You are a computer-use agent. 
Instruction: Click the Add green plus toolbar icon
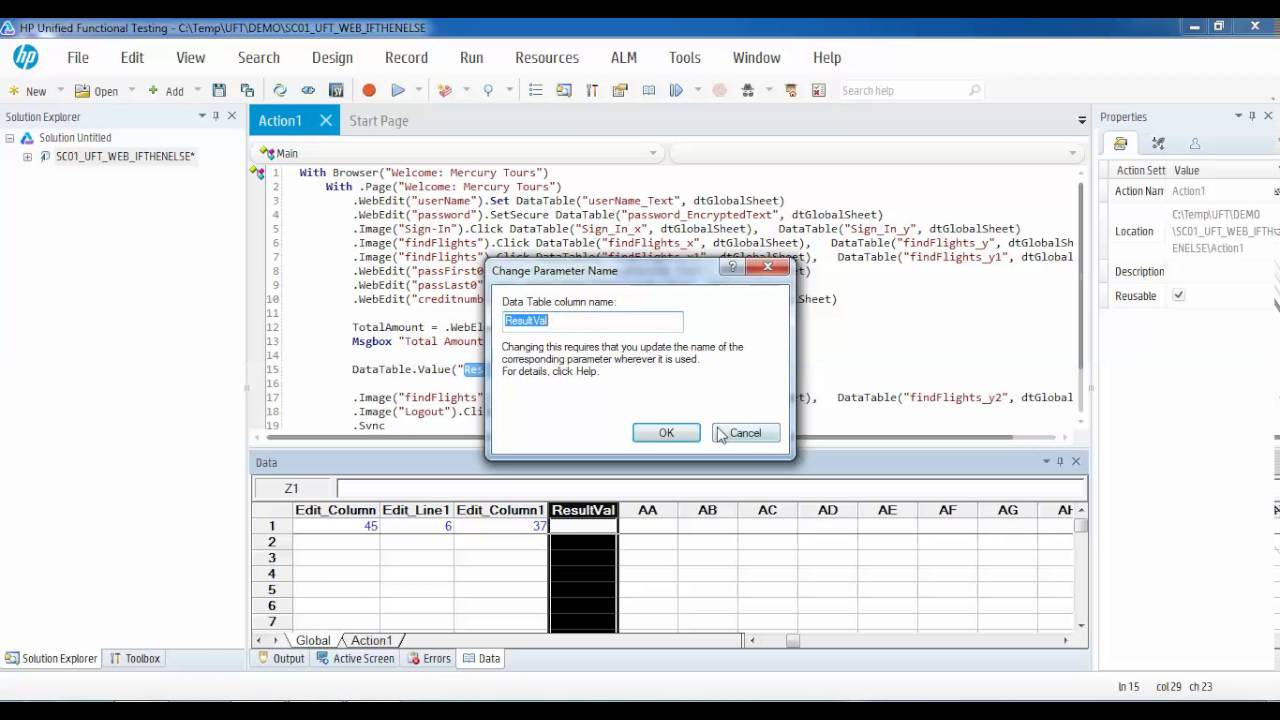pos(153,90)
